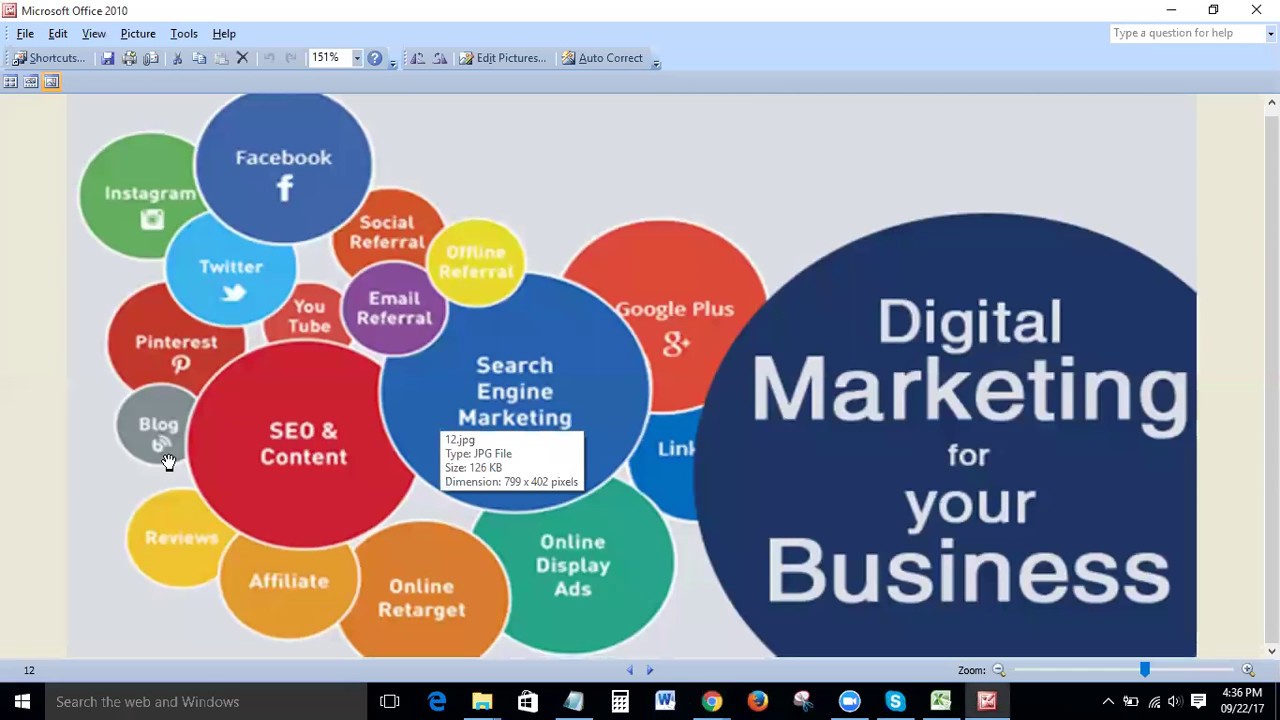Open the File menu

pyautogui.click(x=25, y=34)
